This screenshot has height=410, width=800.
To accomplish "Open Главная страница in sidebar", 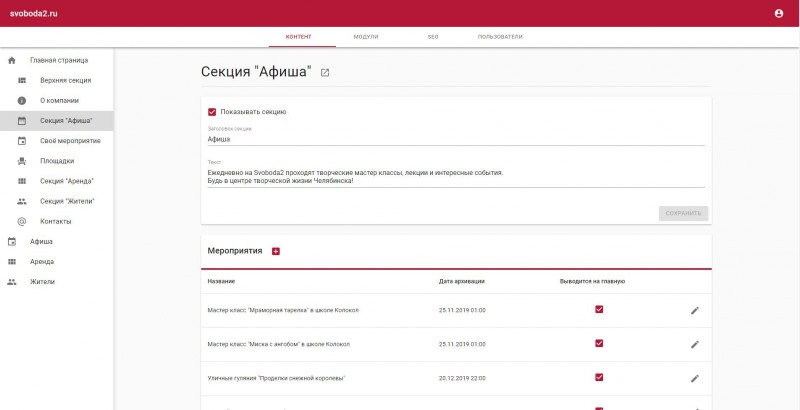I will (x=57, y=60).
